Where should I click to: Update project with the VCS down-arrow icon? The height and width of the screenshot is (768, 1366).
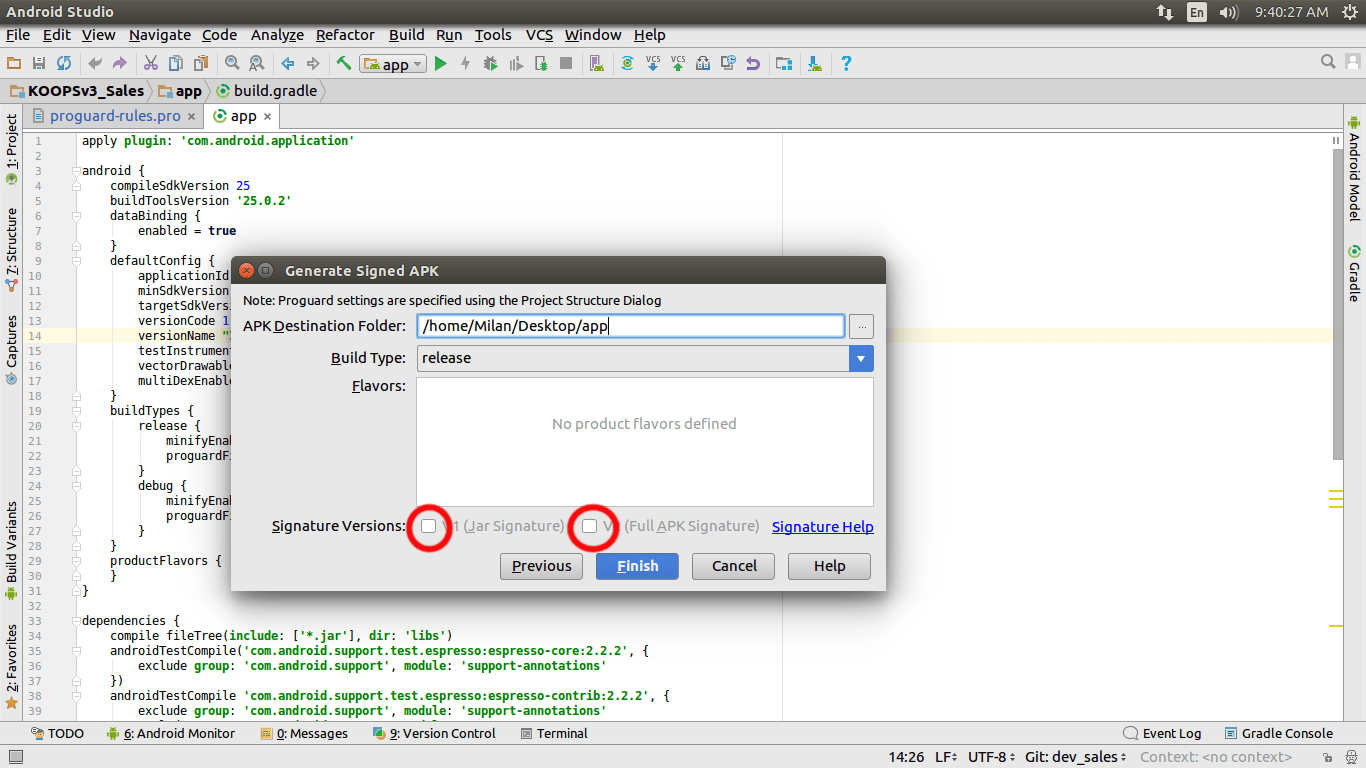[x=653, y=62]
